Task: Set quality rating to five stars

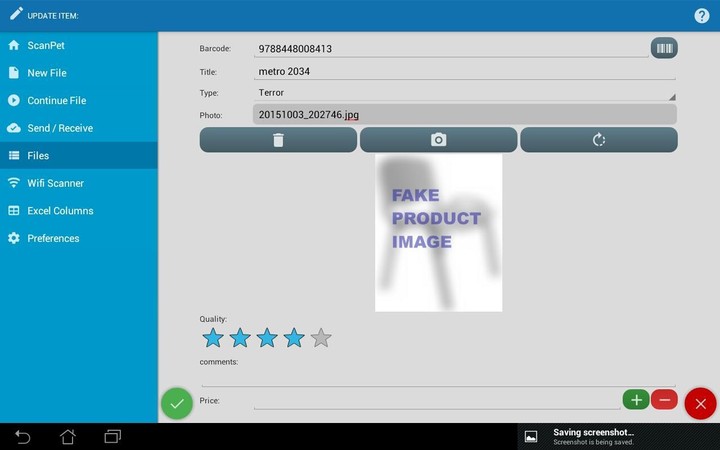Action: (320, 338)
